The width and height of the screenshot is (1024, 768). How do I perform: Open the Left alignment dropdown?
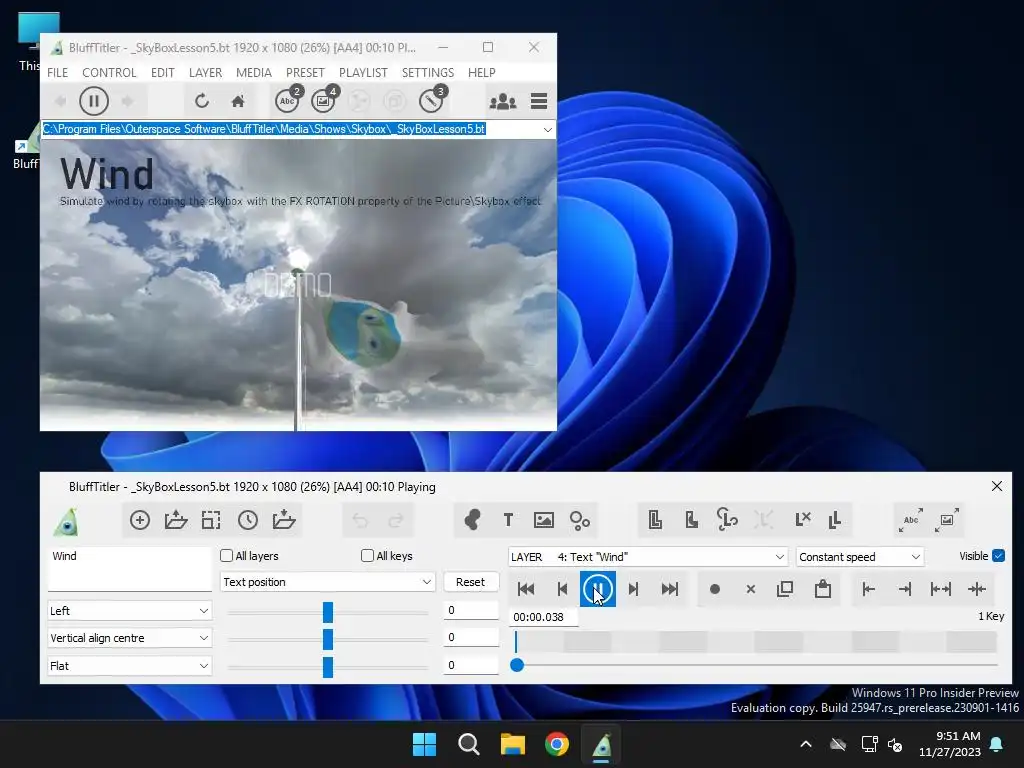coord(129,611)
